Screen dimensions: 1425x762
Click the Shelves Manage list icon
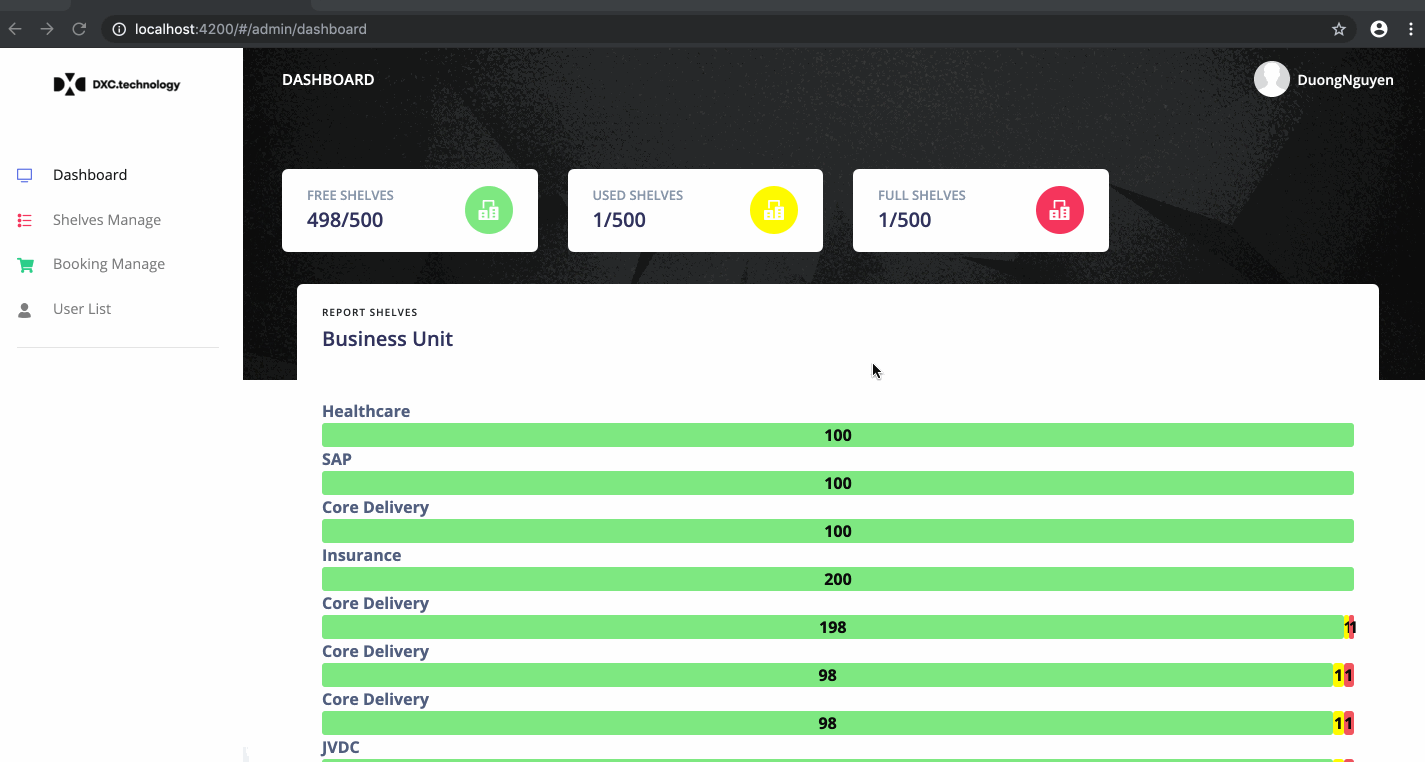click(x=25, y=220)
